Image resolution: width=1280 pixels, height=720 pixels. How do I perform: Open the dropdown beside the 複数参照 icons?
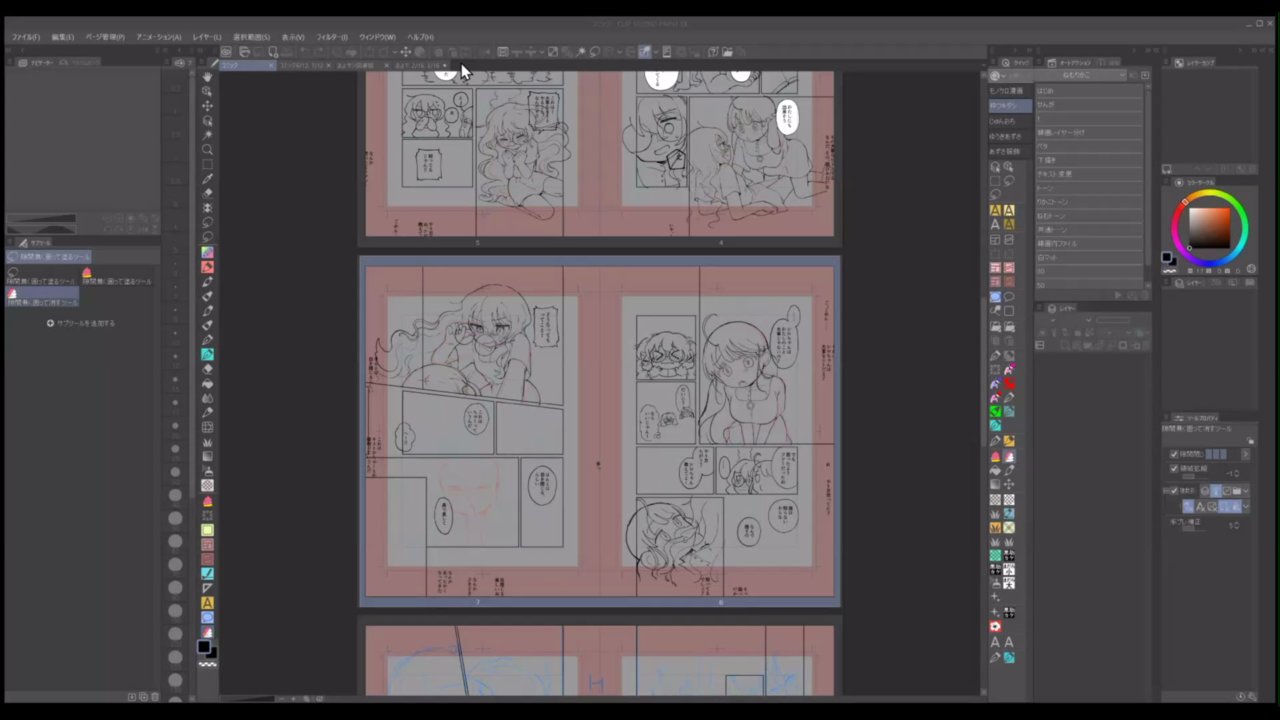coord(1246,491)
